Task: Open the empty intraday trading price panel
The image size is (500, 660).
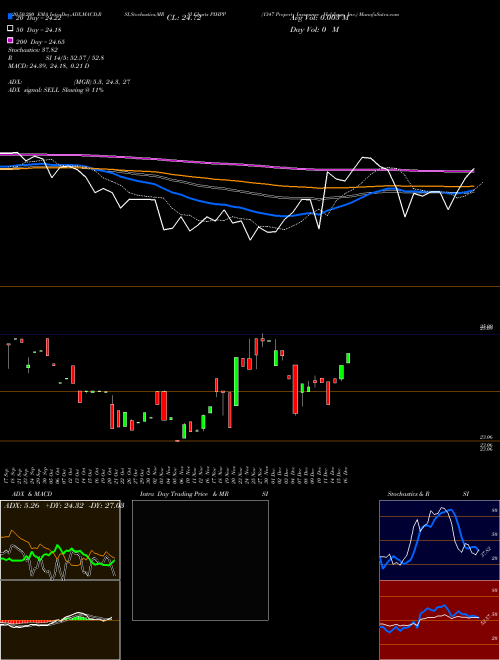Action: 200,560
